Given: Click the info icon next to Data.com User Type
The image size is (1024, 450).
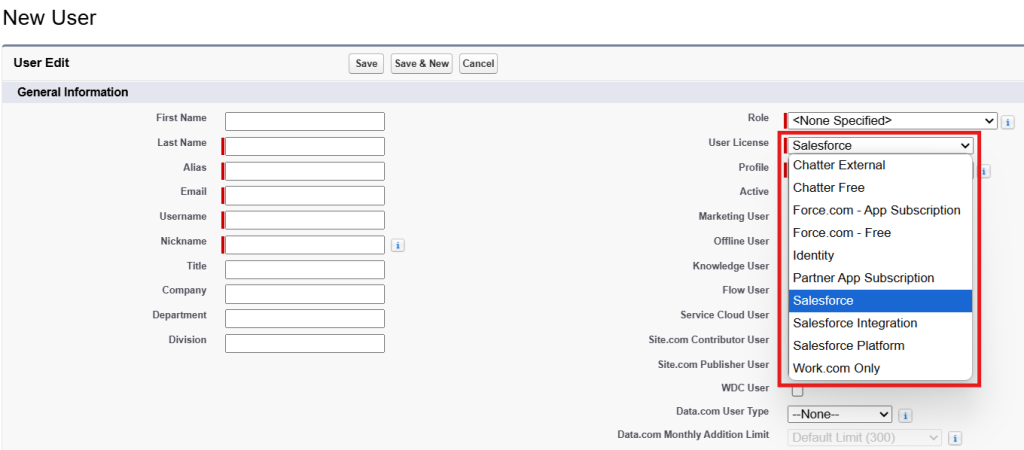Looking at the screenshot, I should (x=905, y=415).
